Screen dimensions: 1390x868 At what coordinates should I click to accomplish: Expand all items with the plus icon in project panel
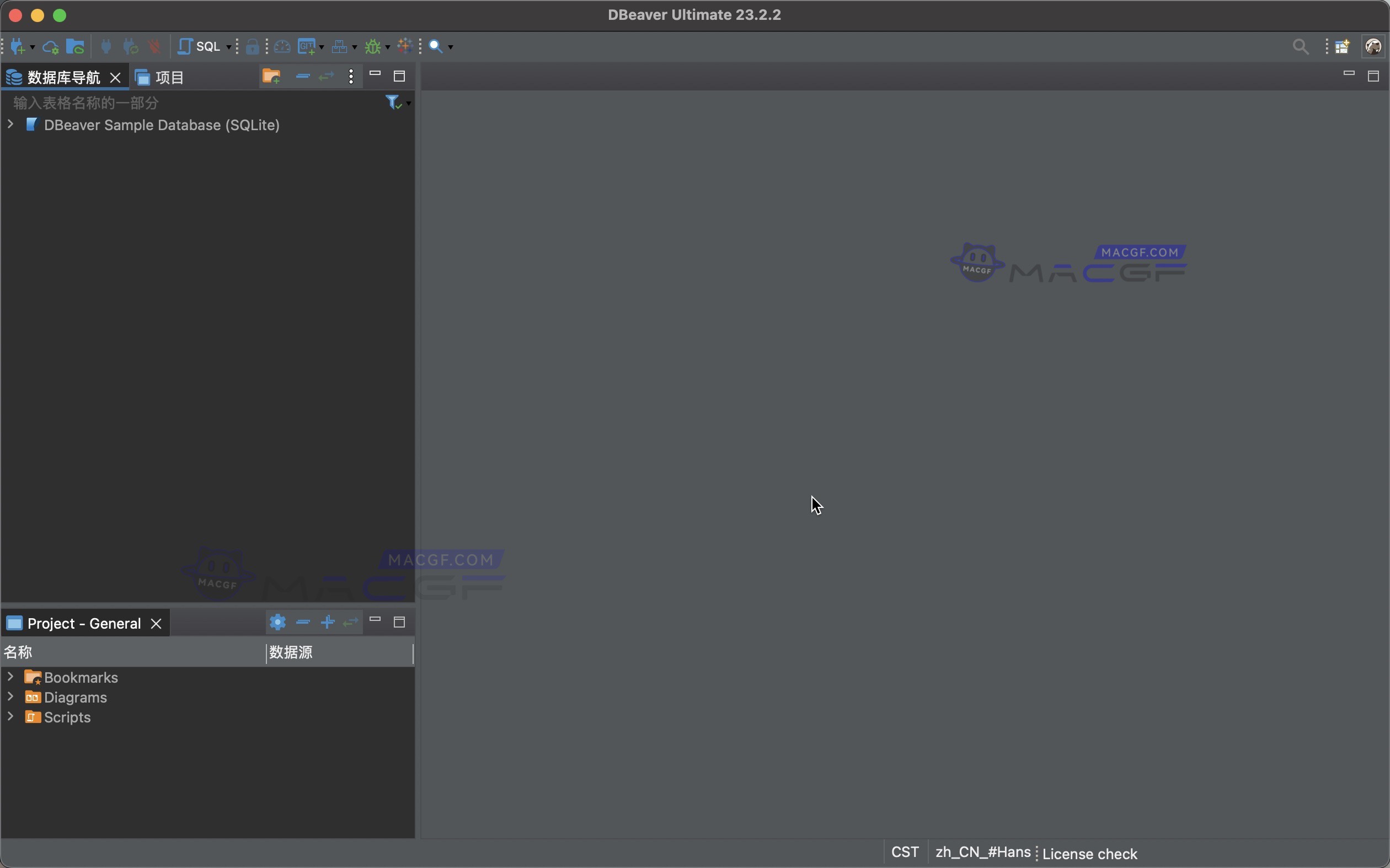(x=327, y=622)
